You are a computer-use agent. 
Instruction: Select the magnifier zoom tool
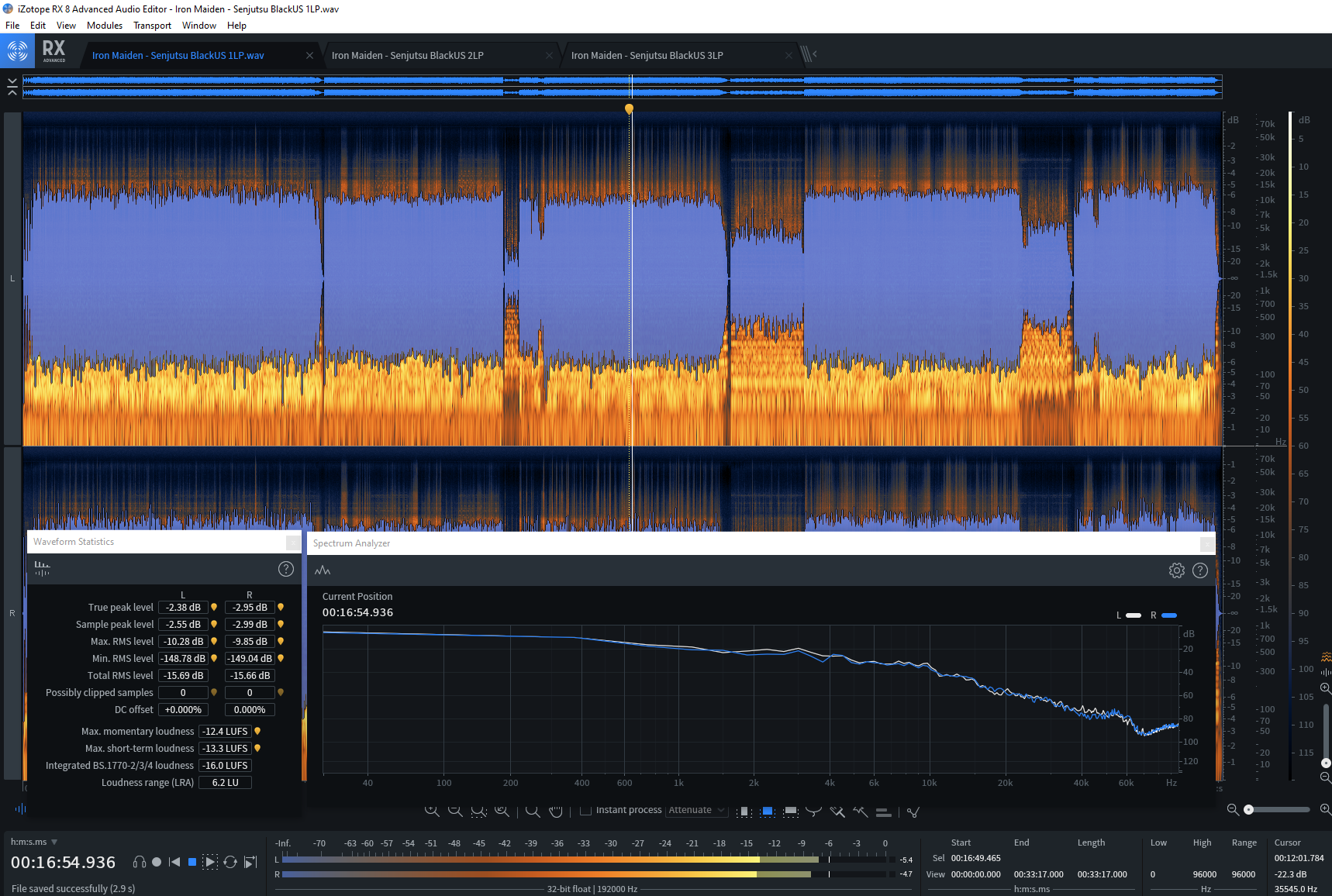tap(533, 811)
